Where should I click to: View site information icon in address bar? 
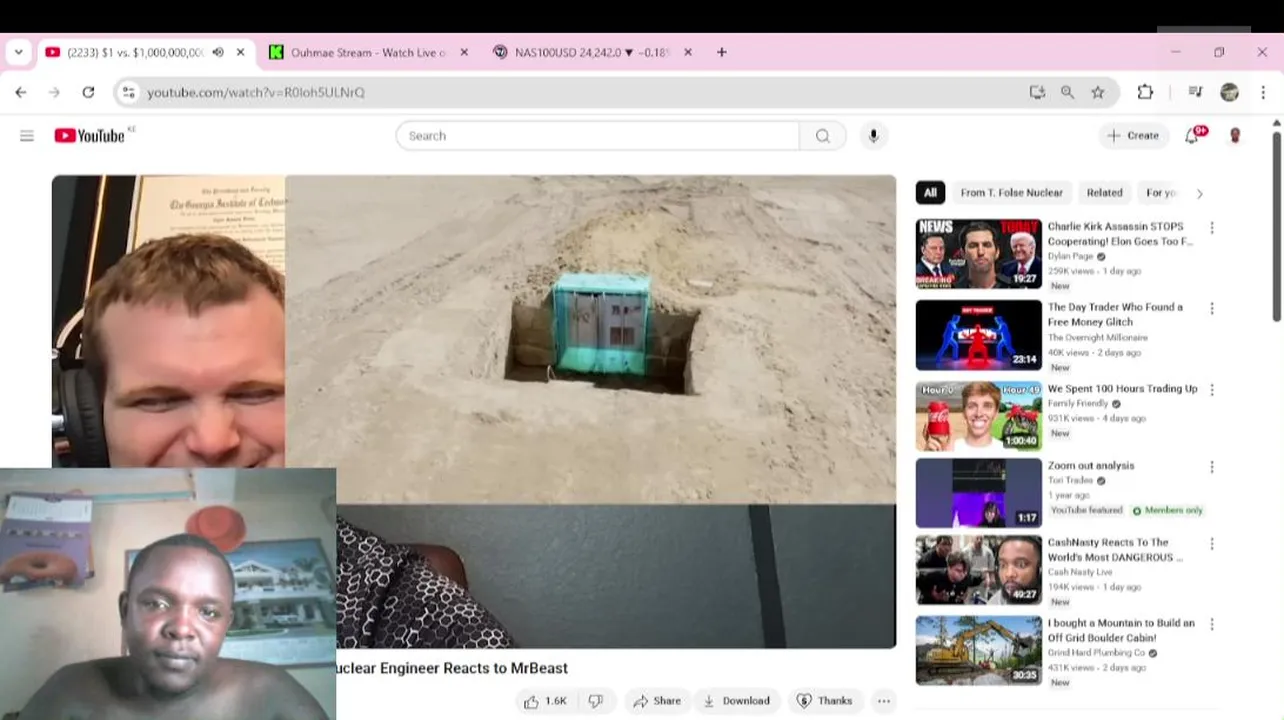127,92
